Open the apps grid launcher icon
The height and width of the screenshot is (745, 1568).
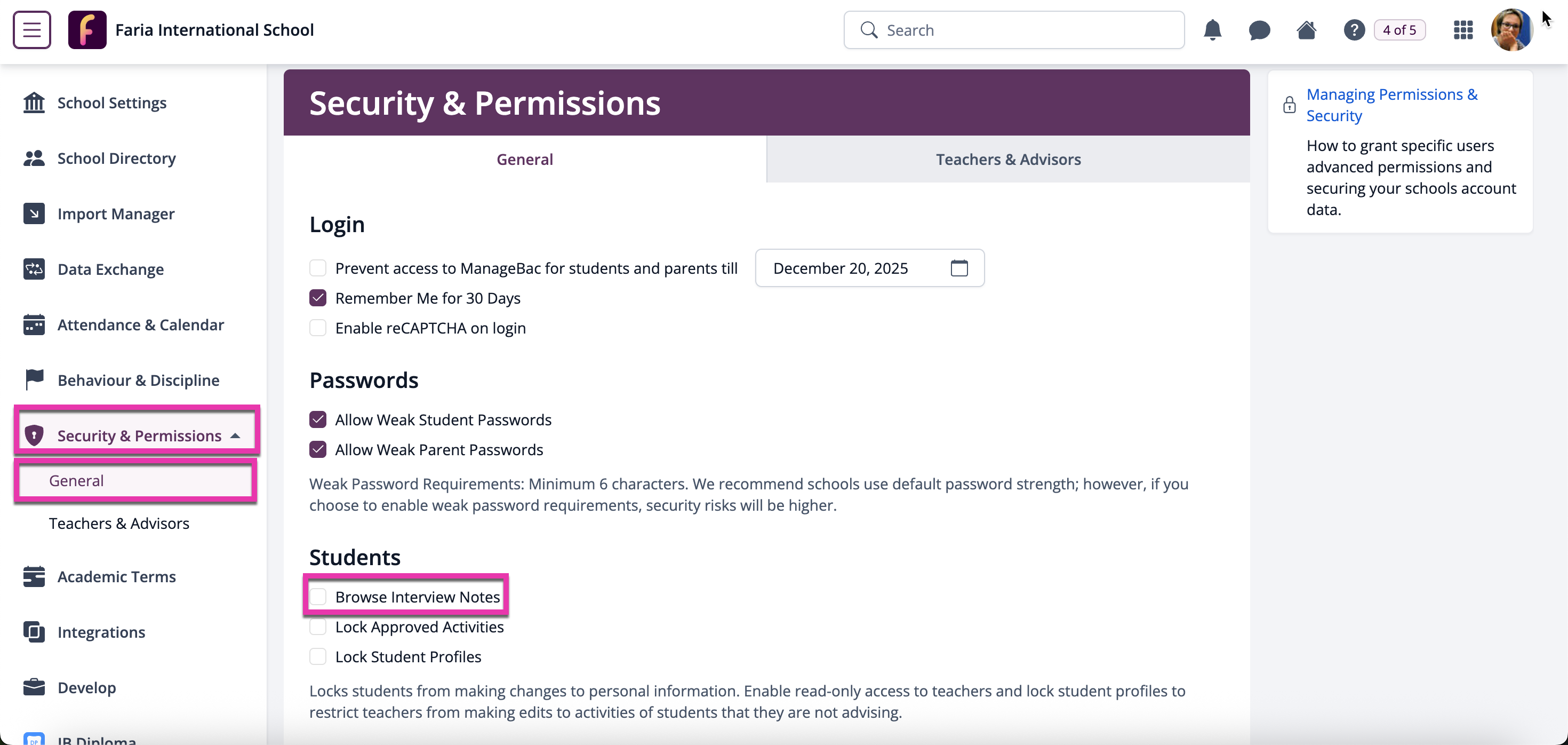[x=1463, y=30]
